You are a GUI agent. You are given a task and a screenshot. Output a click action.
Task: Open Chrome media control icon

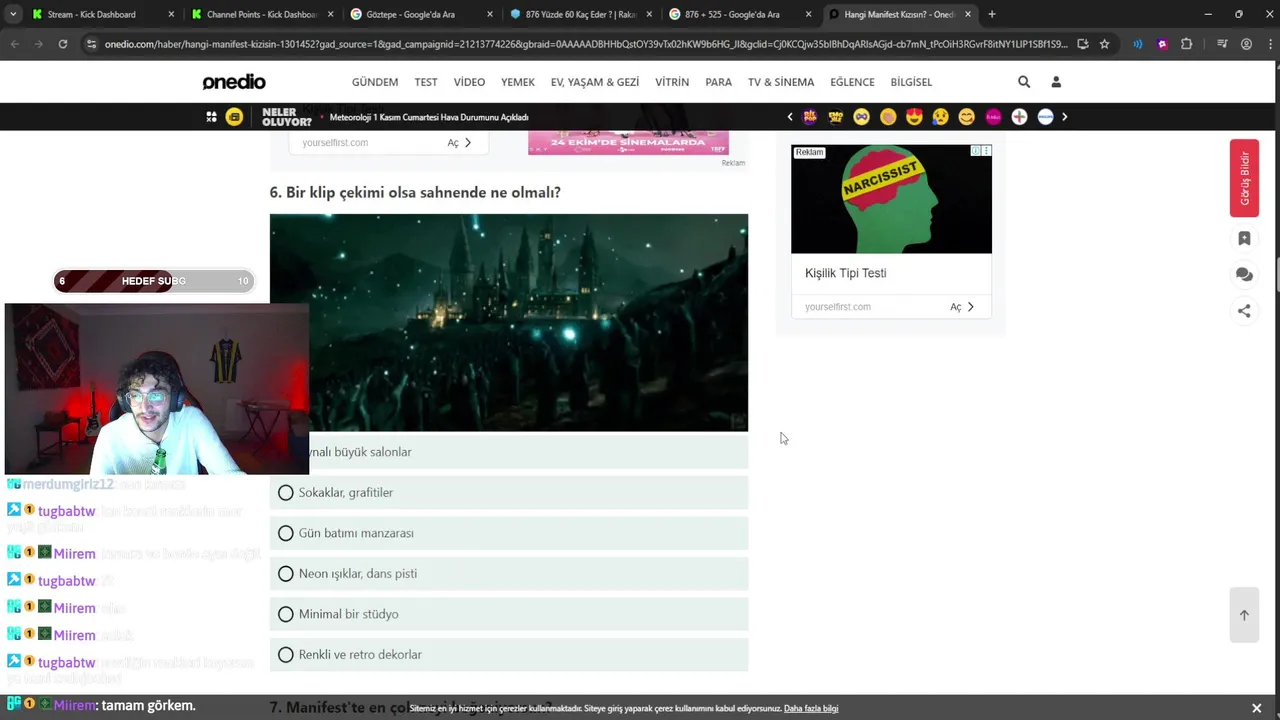[x=1221, y=44]
